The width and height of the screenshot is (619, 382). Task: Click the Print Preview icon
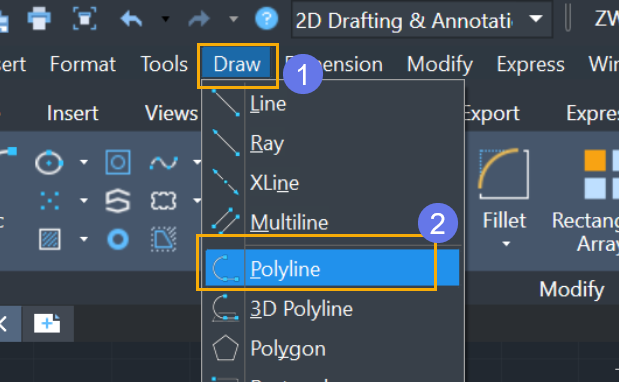click(x=84, y=18)
